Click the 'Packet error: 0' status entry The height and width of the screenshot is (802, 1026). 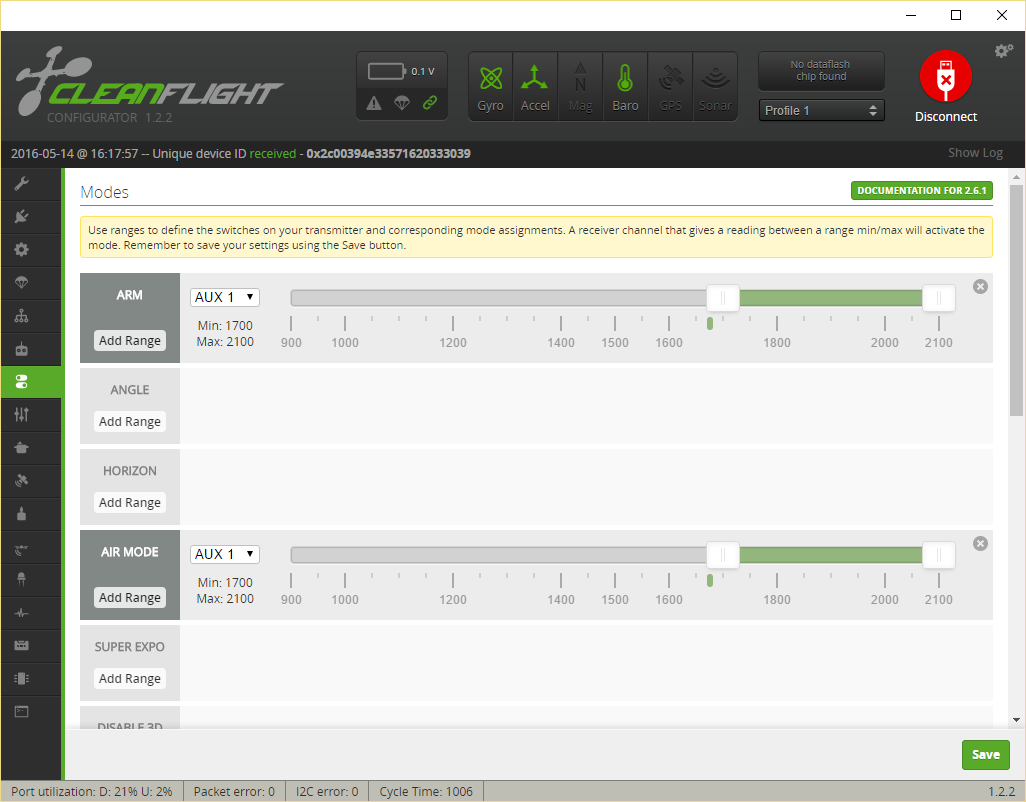pyautogui.click(x=234, y=792)
